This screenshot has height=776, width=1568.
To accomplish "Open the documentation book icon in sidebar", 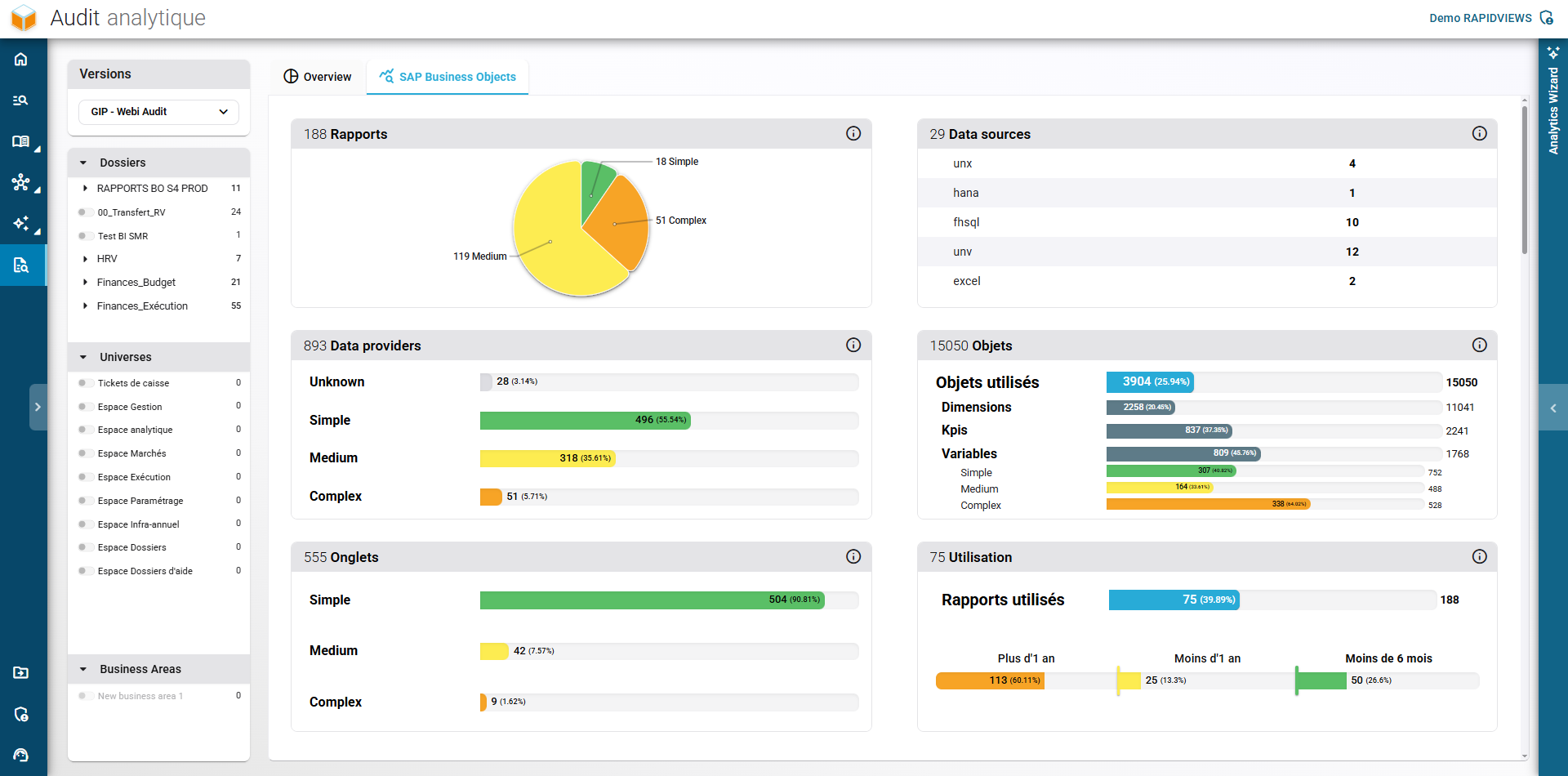I will pos(21,140).
